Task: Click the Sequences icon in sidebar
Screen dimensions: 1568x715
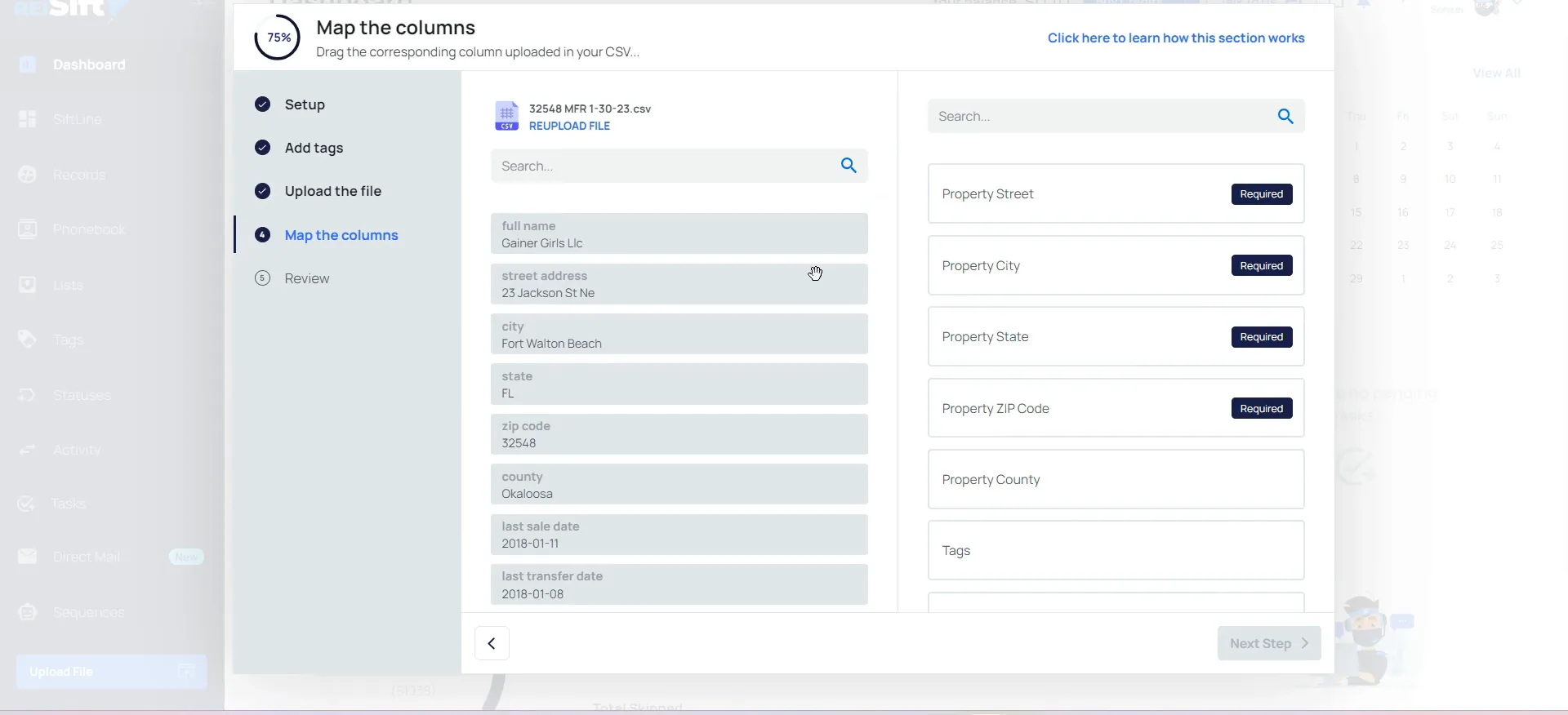Action: tap(28, 612)
